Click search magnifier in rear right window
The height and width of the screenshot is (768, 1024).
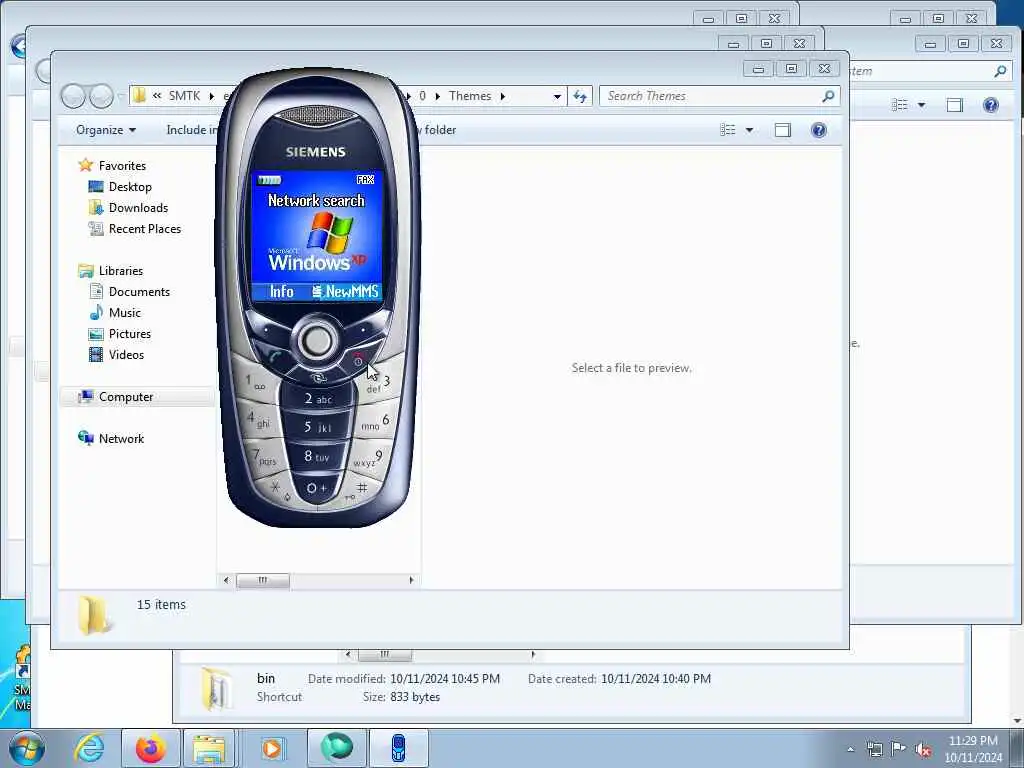[1000, 71]
